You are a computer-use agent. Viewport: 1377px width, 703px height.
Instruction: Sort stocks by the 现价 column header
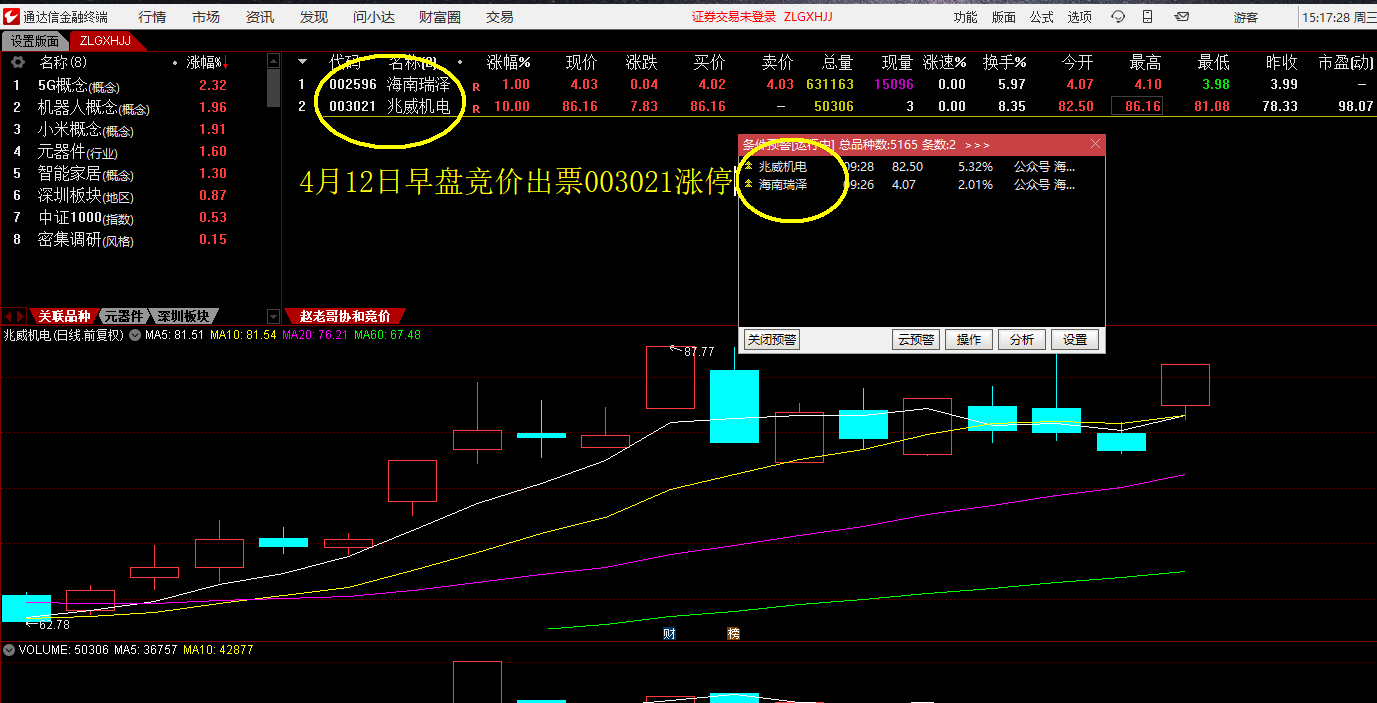[581, 62]
